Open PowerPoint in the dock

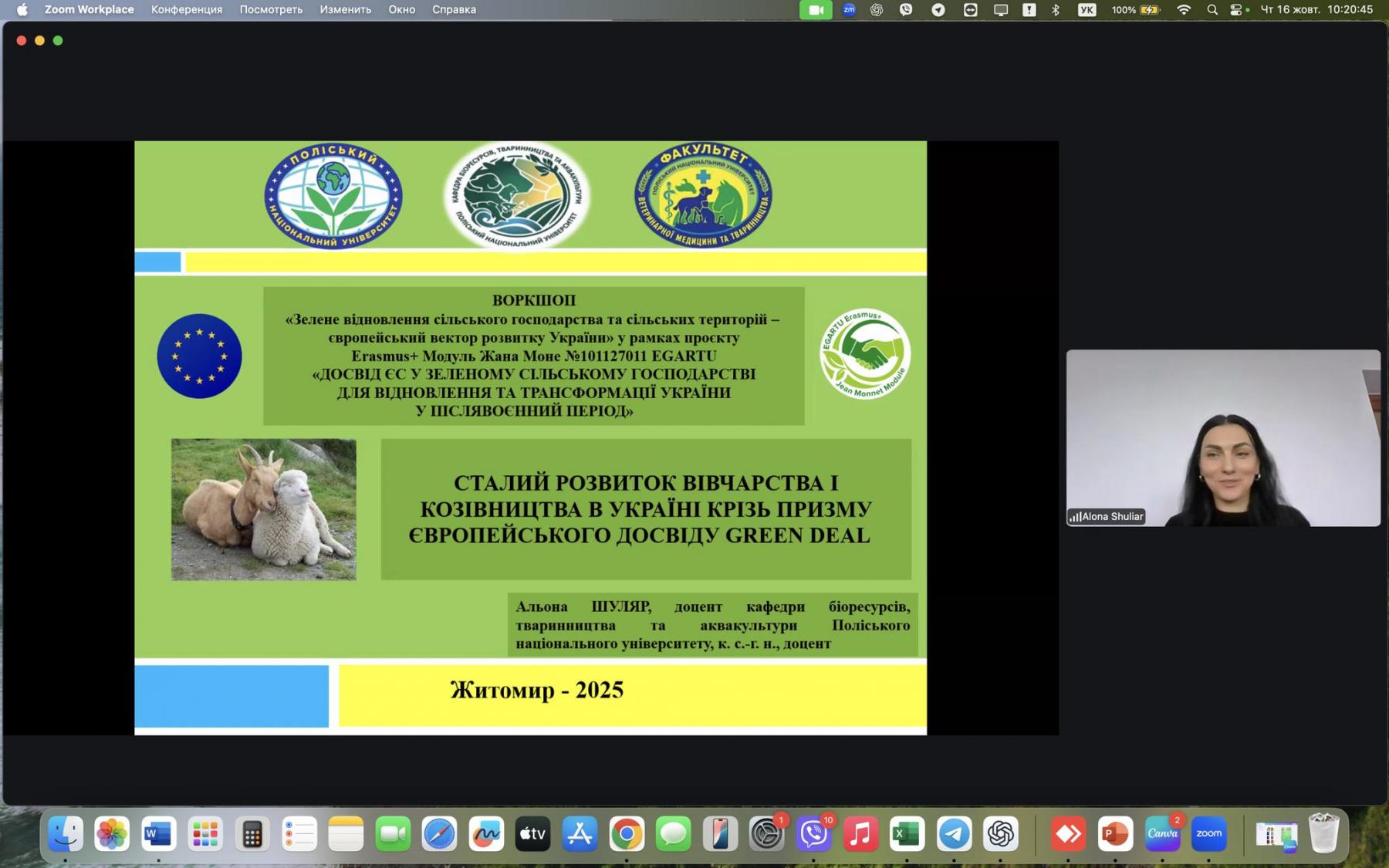coord(1115,834)
